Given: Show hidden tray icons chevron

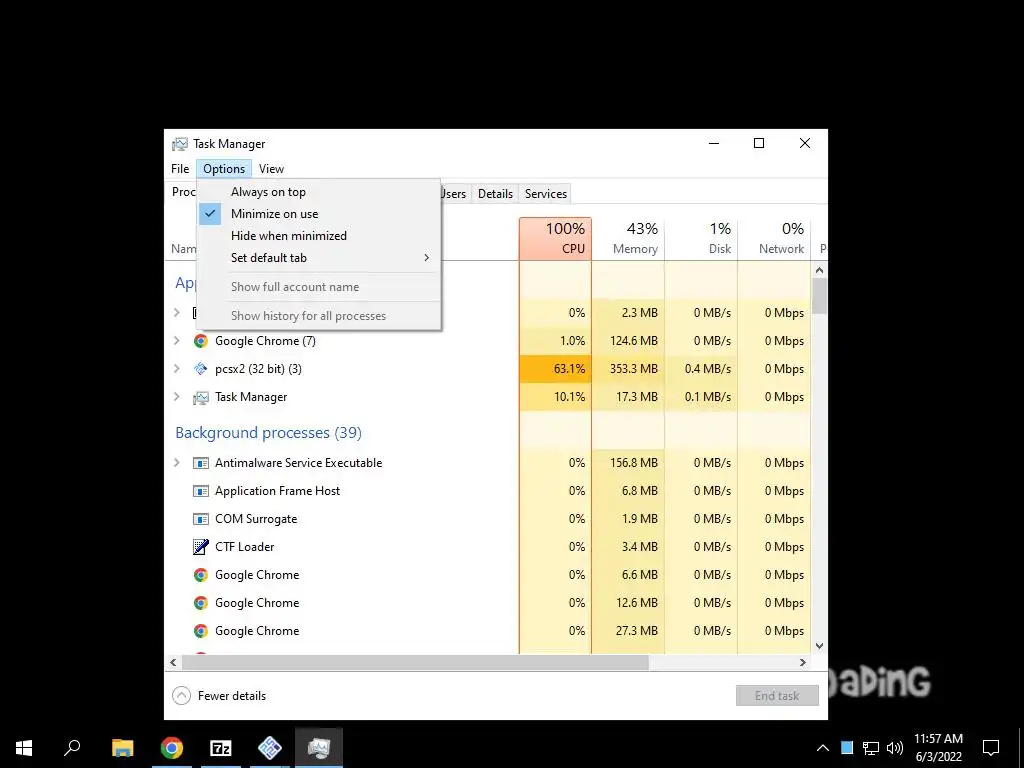Looking at the screenshot, I should coord(823,748).
